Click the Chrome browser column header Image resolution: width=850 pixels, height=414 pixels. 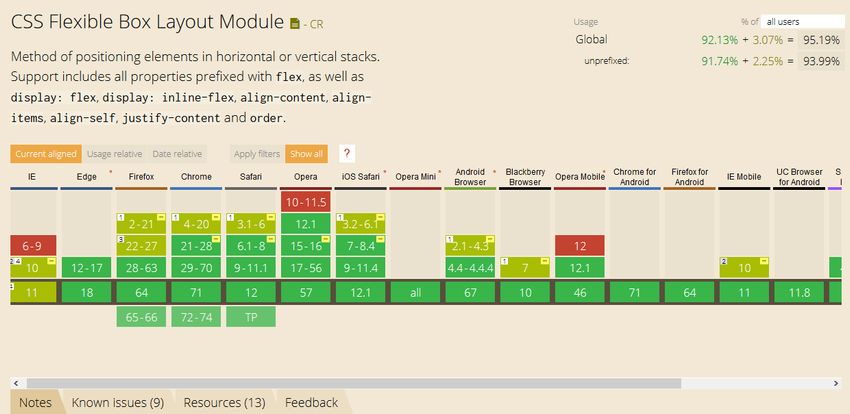pos(196,177)
